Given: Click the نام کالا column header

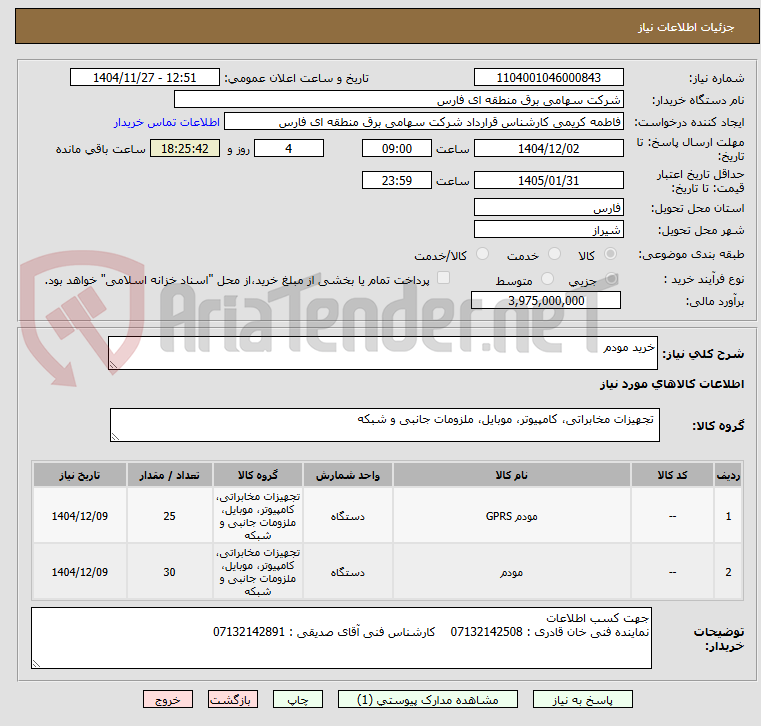Looking at the screenshot, I should (512, 475).
